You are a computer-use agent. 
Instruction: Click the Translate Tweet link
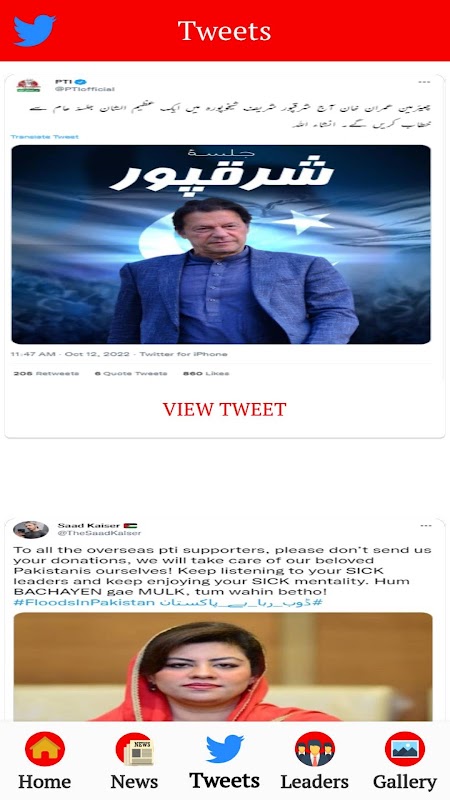click(x=44, y=137)
